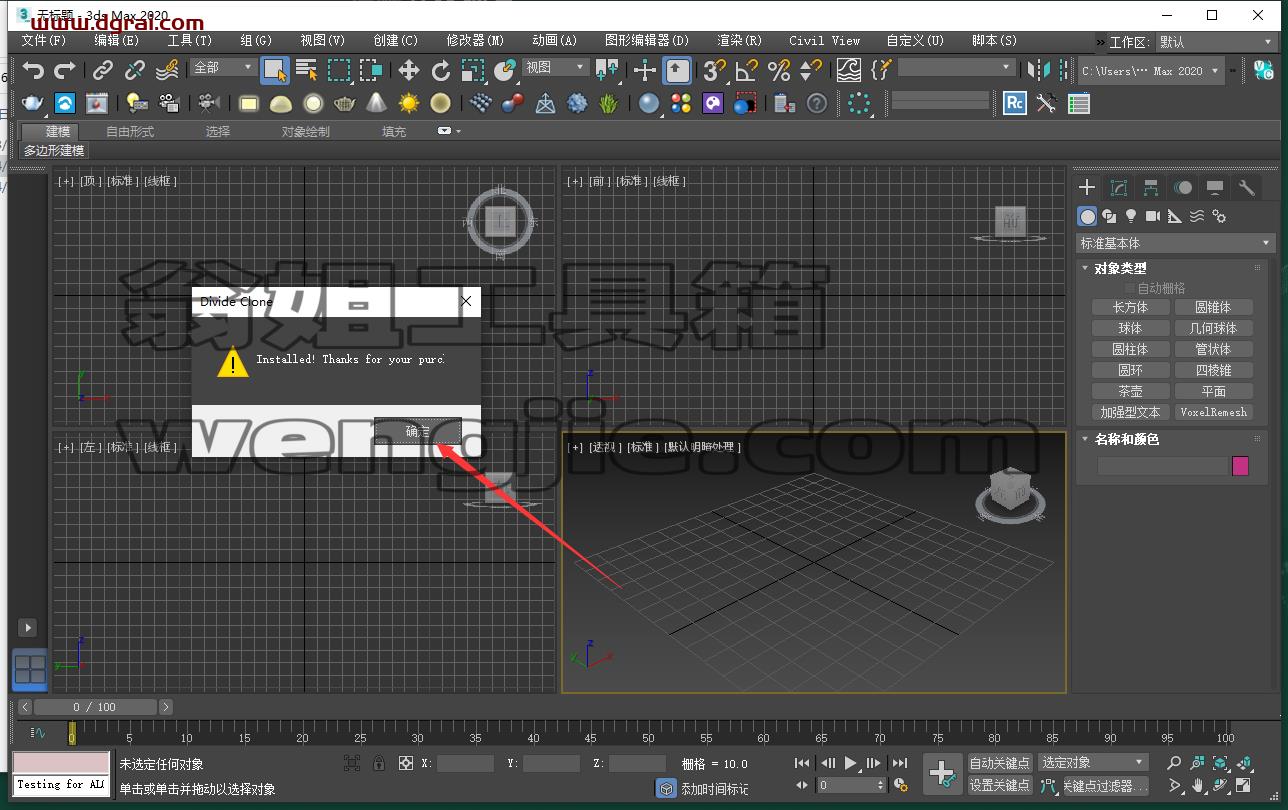Click the VoxelRemesh button
Screen dimensions: 1288x810
pos(1213,412)
